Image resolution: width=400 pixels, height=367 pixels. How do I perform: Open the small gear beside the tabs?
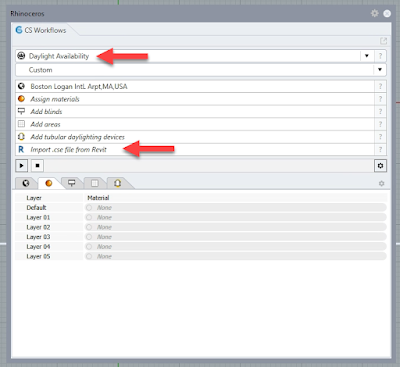tap(382, 183)
